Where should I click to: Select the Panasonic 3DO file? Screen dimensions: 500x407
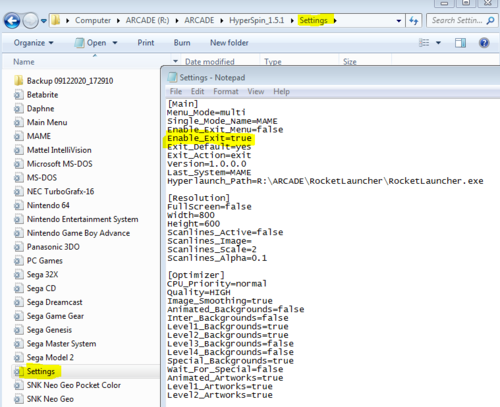pos(47,247)
